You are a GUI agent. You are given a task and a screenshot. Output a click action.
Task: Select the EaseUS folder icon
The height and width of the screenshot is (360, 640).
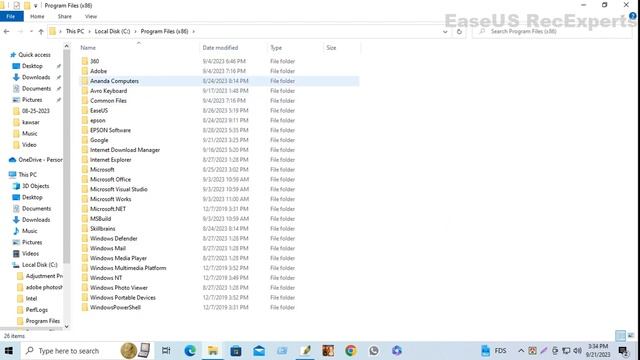[84, 111]
